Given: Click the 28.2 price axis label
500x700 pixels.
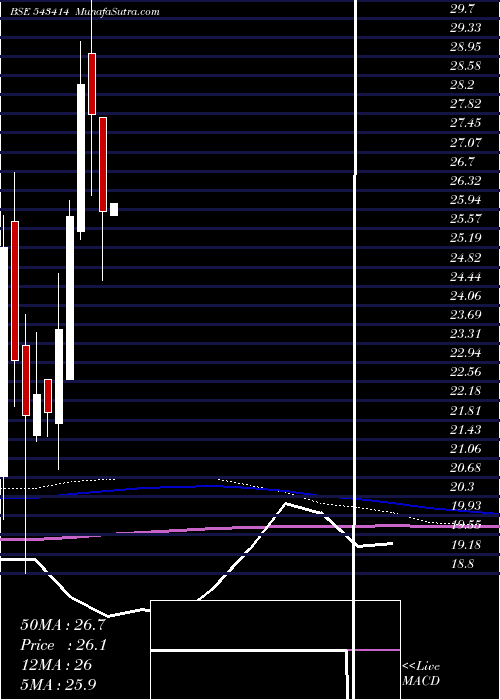Looking at the screenshot, I should pyautogui.click(x=462, y=84).
